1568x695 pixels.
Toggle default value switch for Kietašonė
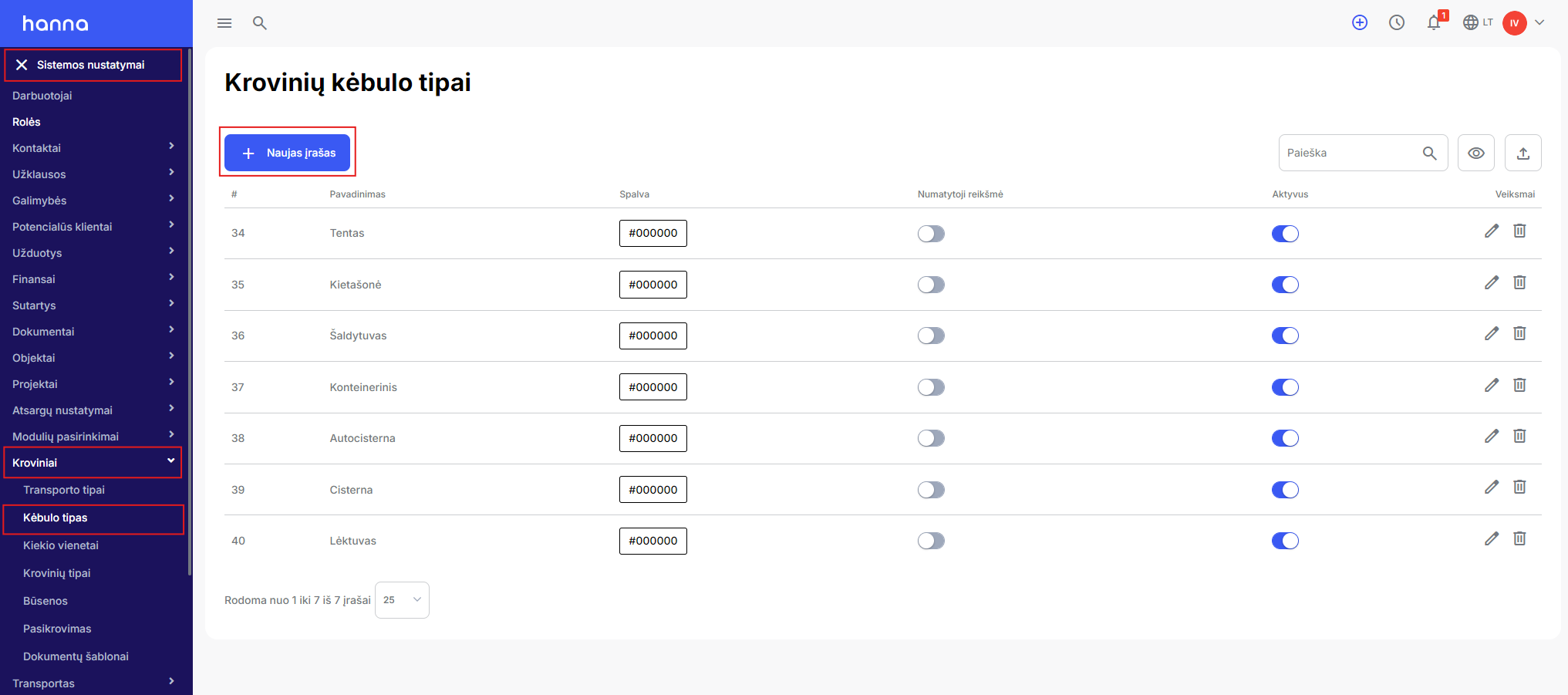click(x=931, y=285)
